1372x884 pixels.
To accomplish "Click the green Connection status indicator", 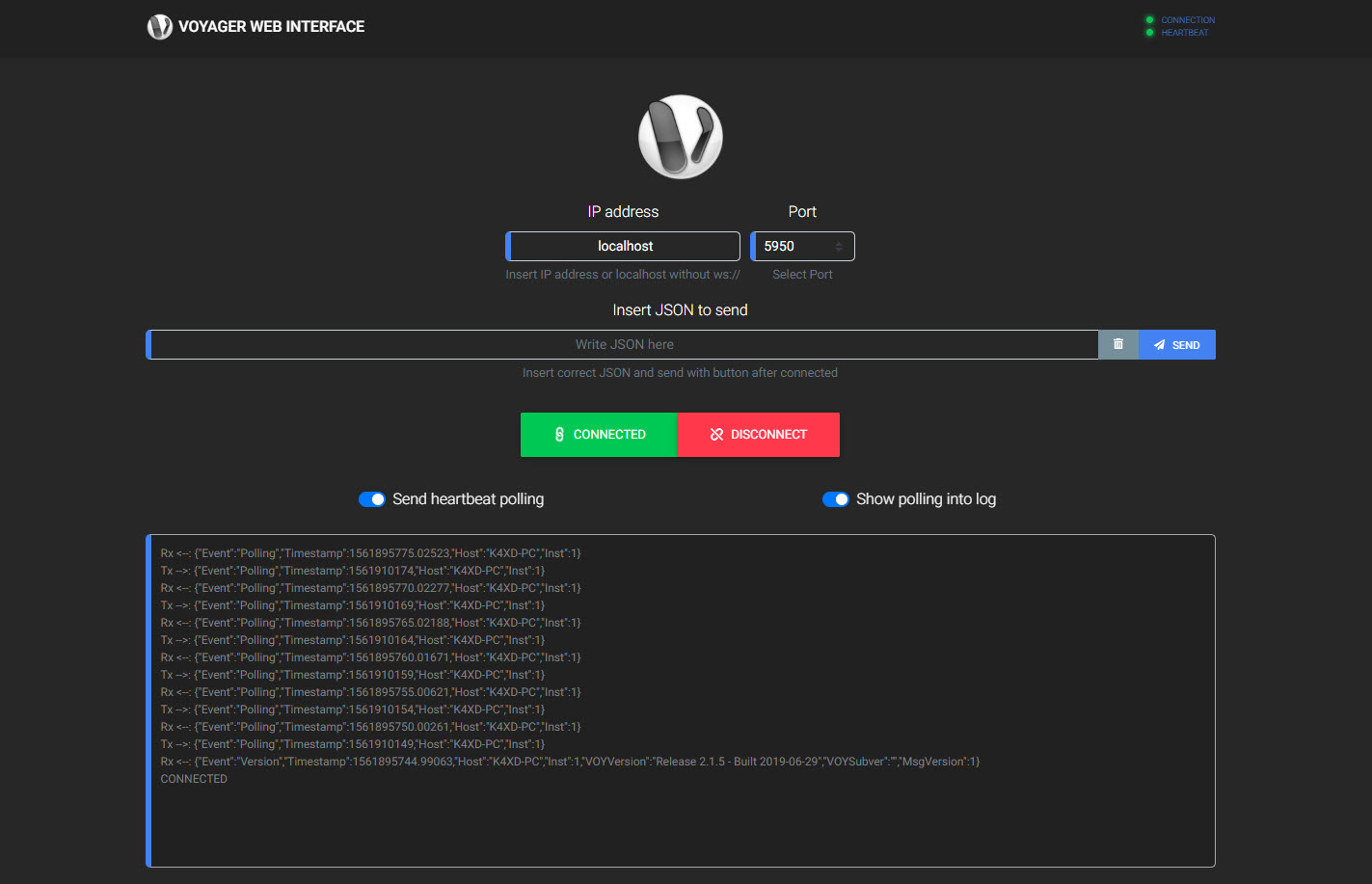I will click(x=1149, y=20).
